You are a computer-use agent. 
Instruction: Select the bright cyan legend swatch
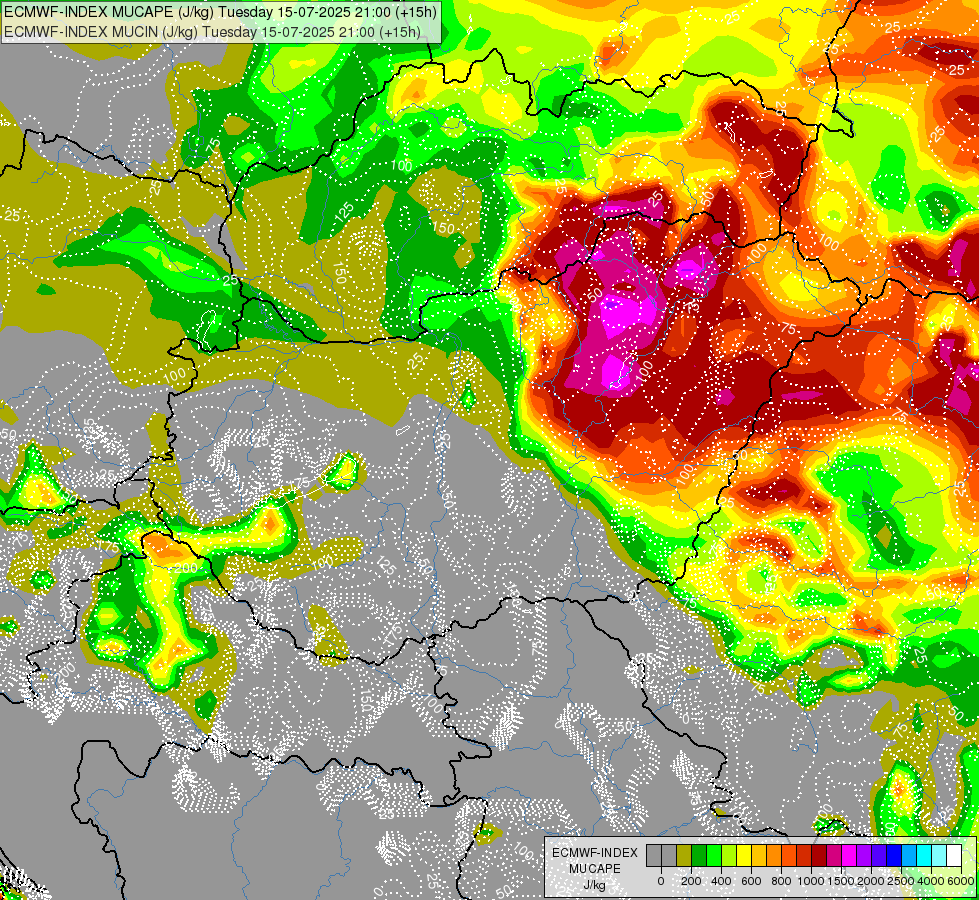(925, 856)
